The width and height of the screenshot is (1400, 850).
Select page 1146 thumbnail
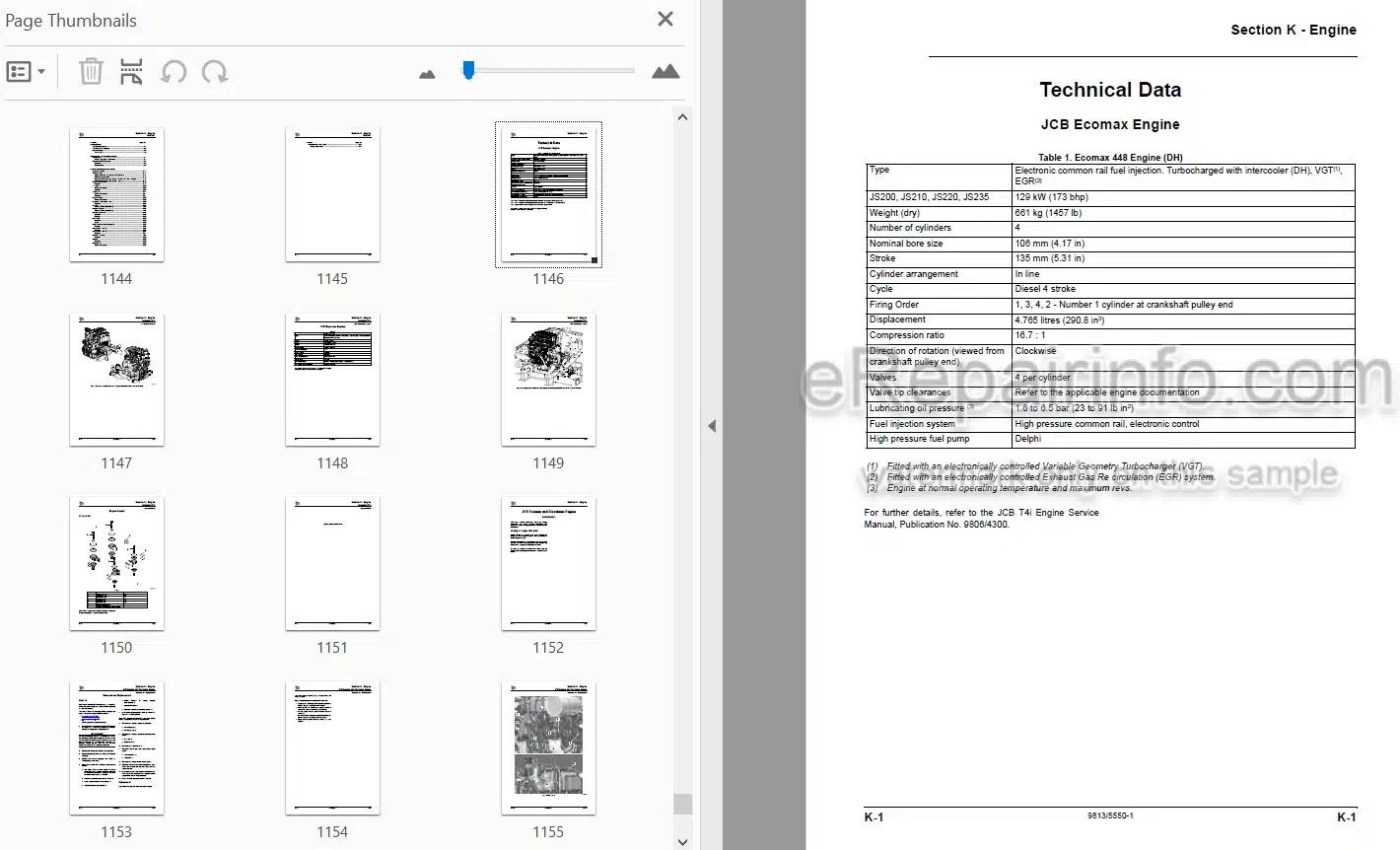point(548,194)
